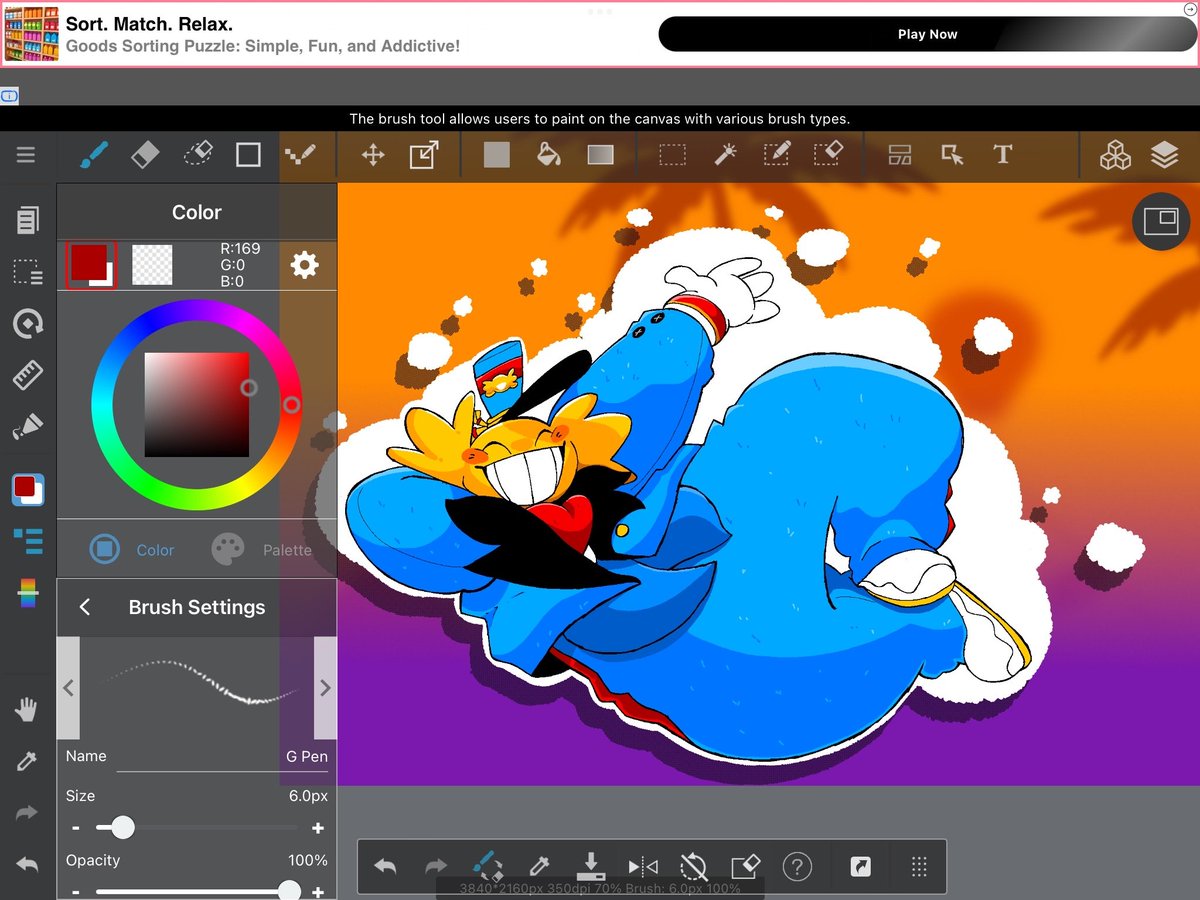Open the materials cubes panel

tap(1115, 155)
